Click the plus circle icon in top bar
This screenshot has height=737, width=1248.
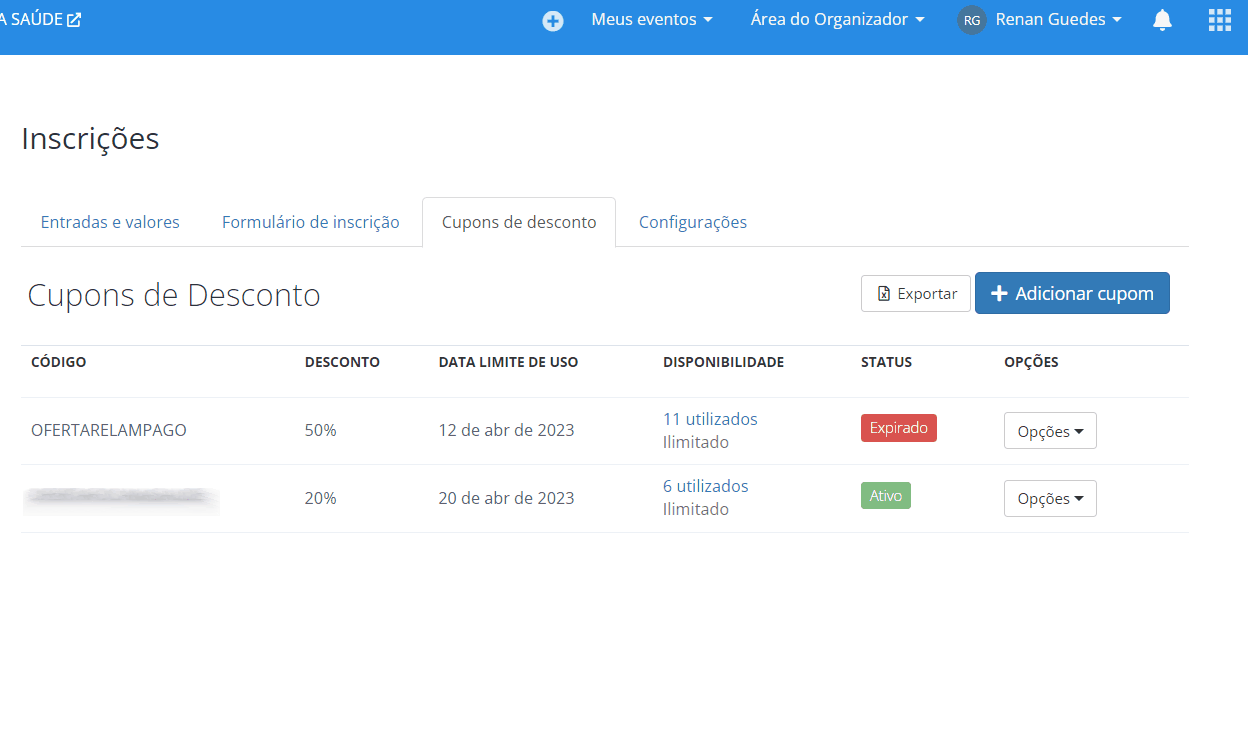tap(553, 20)
